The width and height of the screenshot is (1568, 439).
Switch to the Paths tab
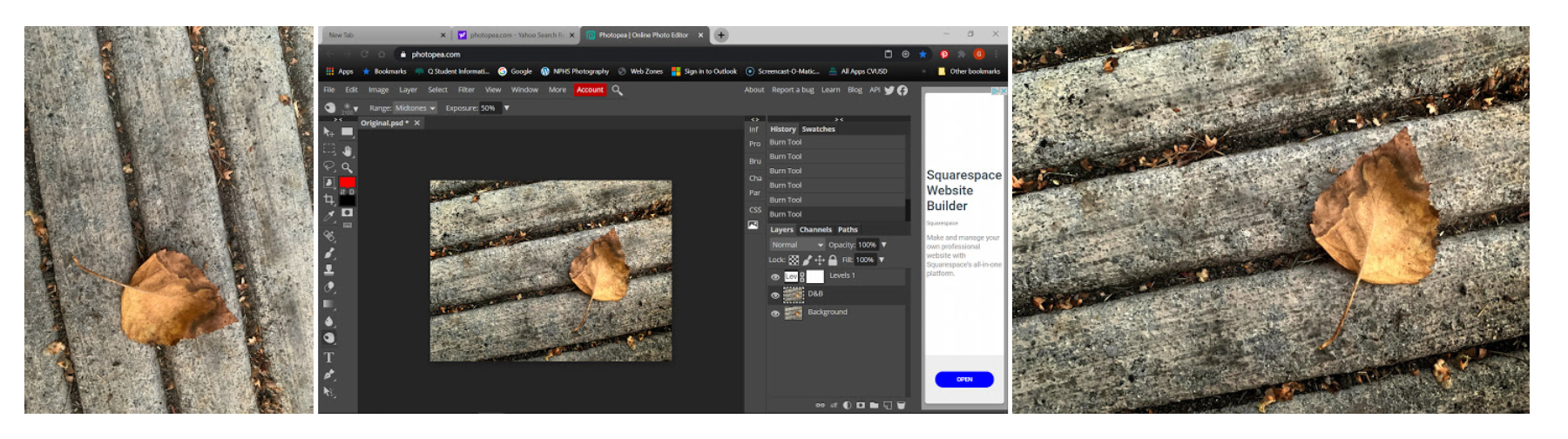pyautogui.click(x=848, y=230)
